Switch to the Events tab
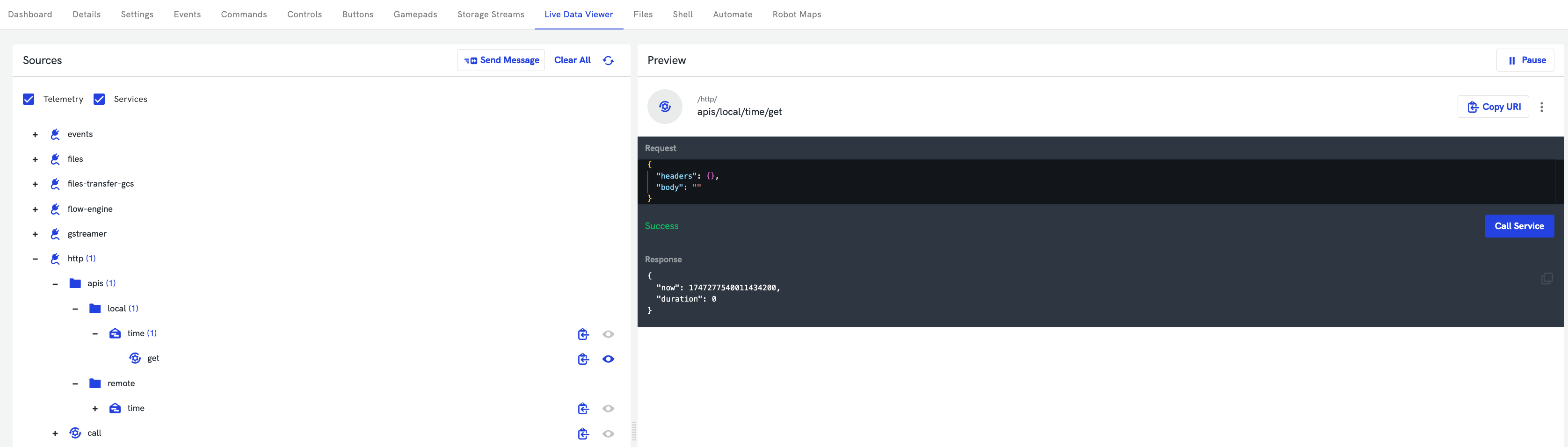 click(x=187, y=14)
